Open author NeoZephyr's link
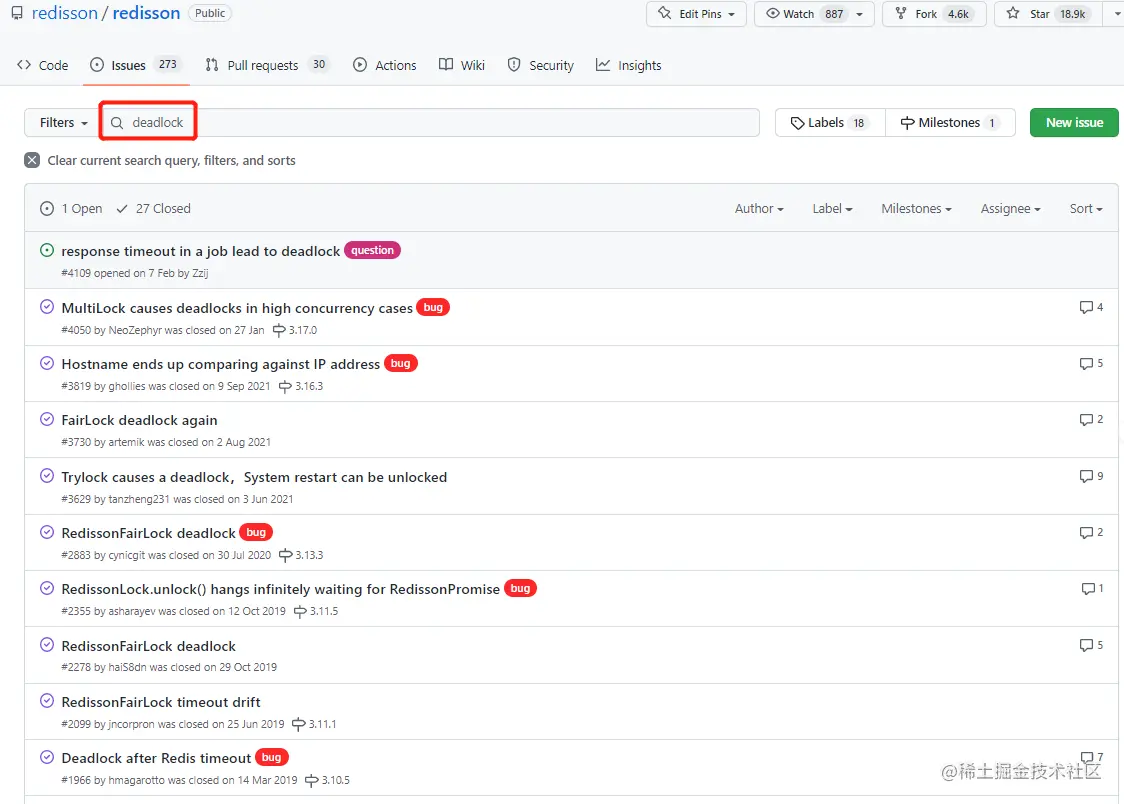 click(x=135, y=330)
